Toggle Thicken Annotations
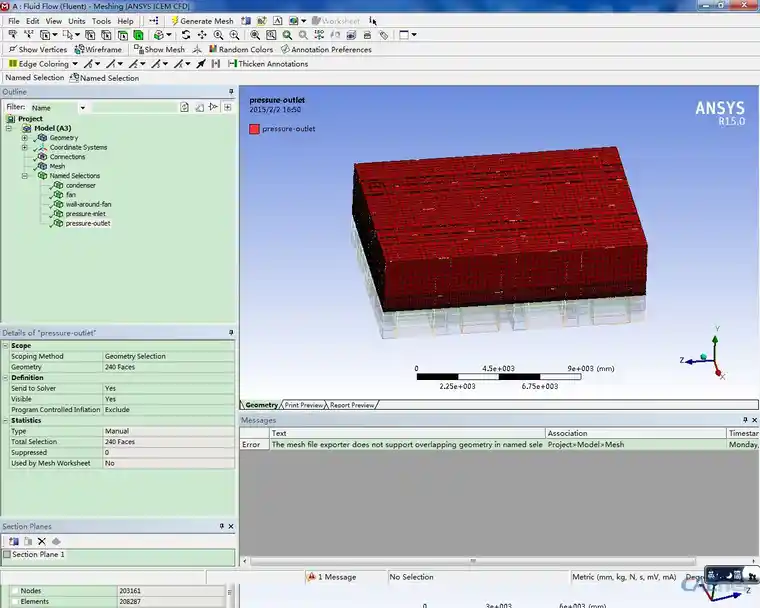Screen dimensions: 760x608 click(x=268, y=64)
